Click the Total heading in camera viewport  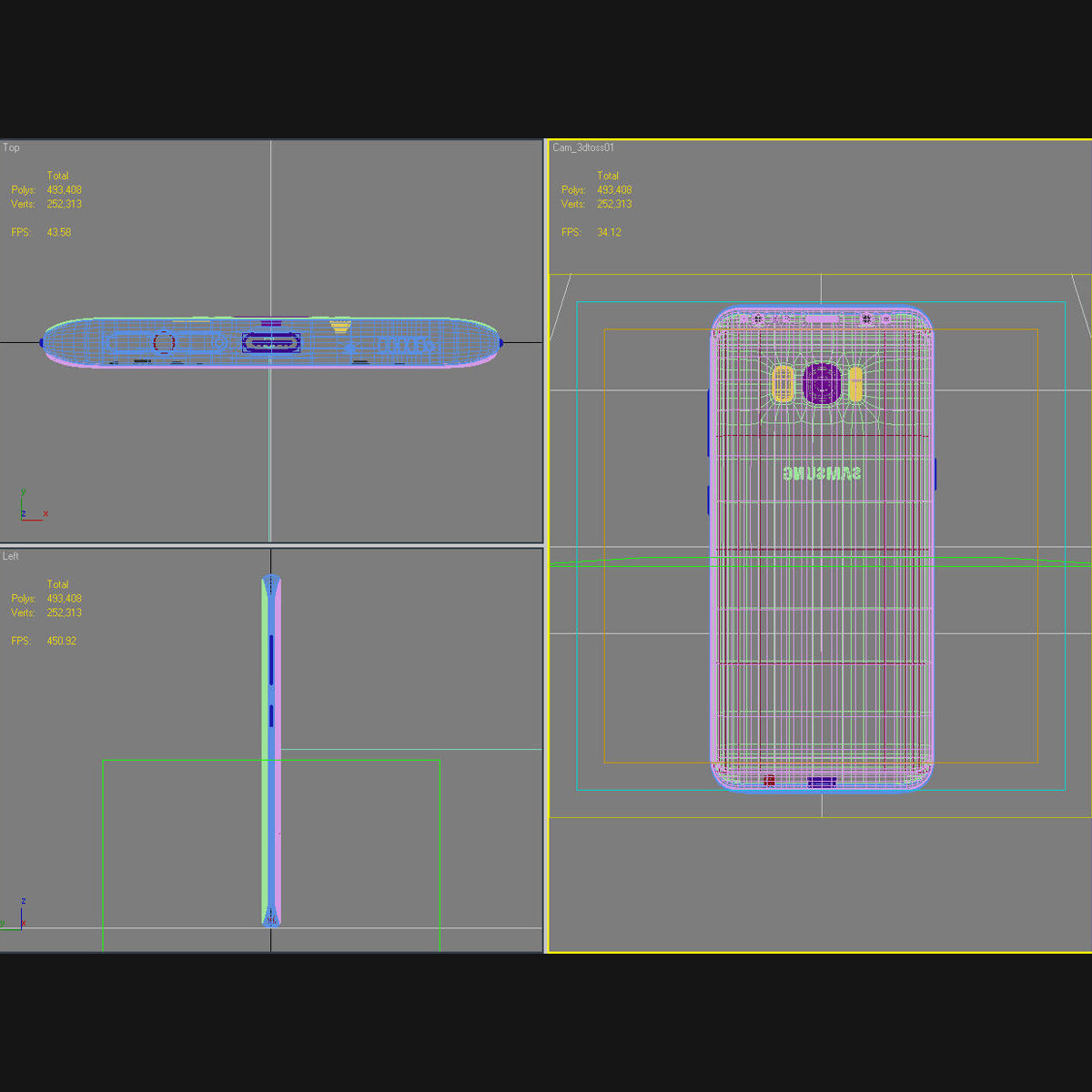click(608, 176)
